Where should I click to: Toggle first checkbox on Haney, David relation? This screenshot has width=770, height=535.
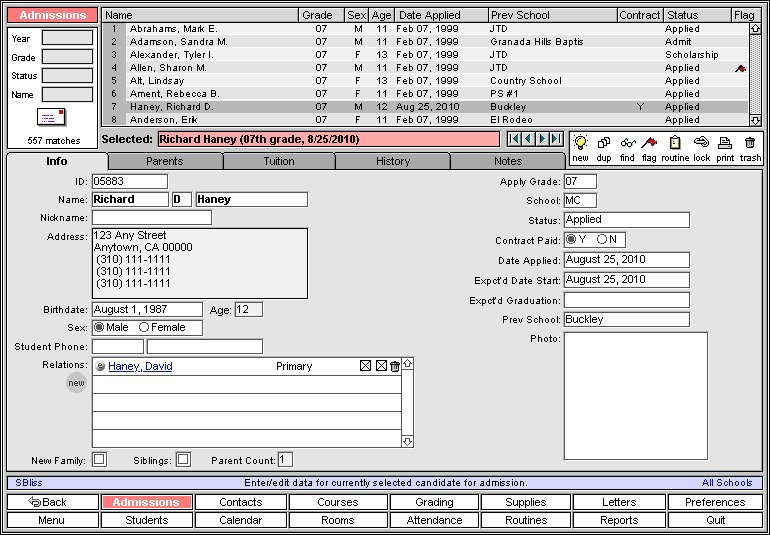click(365, 366)
